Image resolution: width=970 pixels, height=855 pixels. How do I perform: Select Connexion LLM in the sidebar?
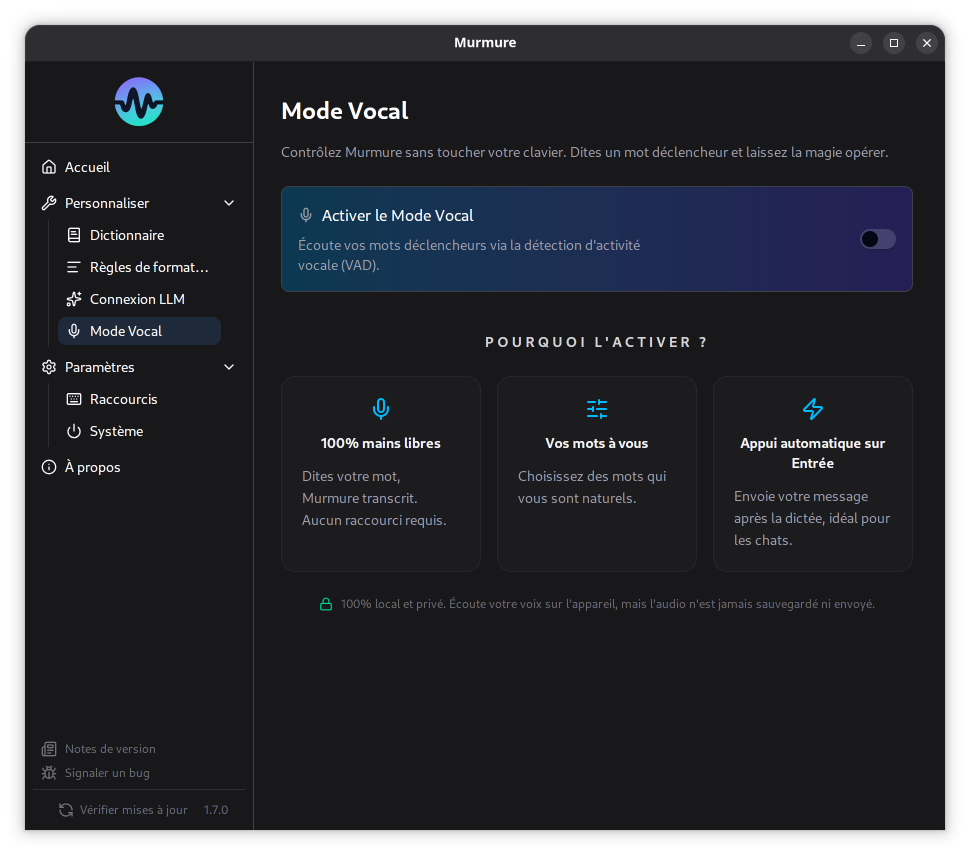137,299
